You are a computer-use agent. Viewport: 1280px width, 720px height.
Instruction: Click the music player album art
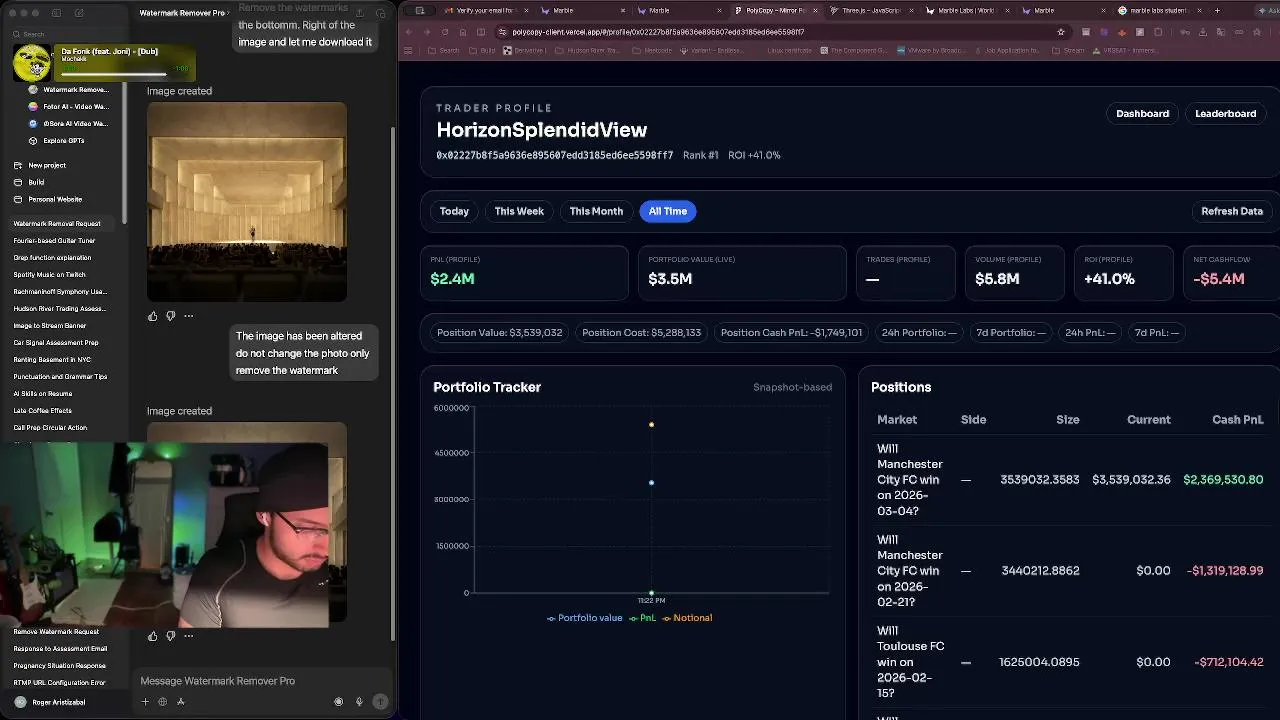coord(32,63)
